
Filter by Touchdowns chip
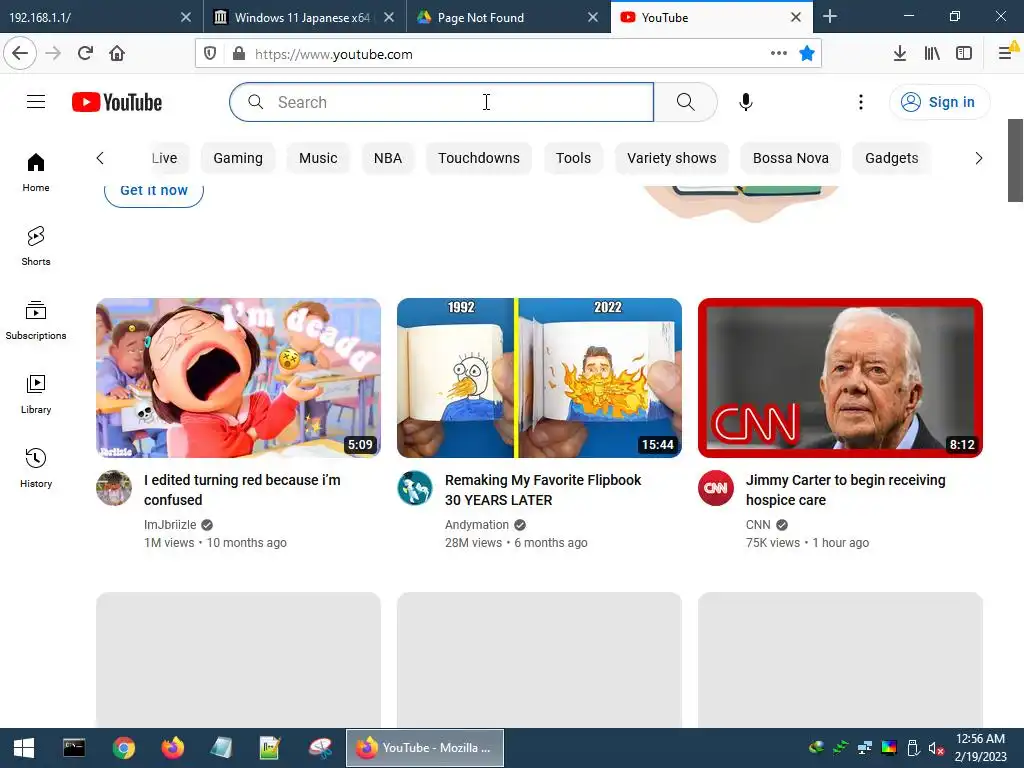[479, 158]
